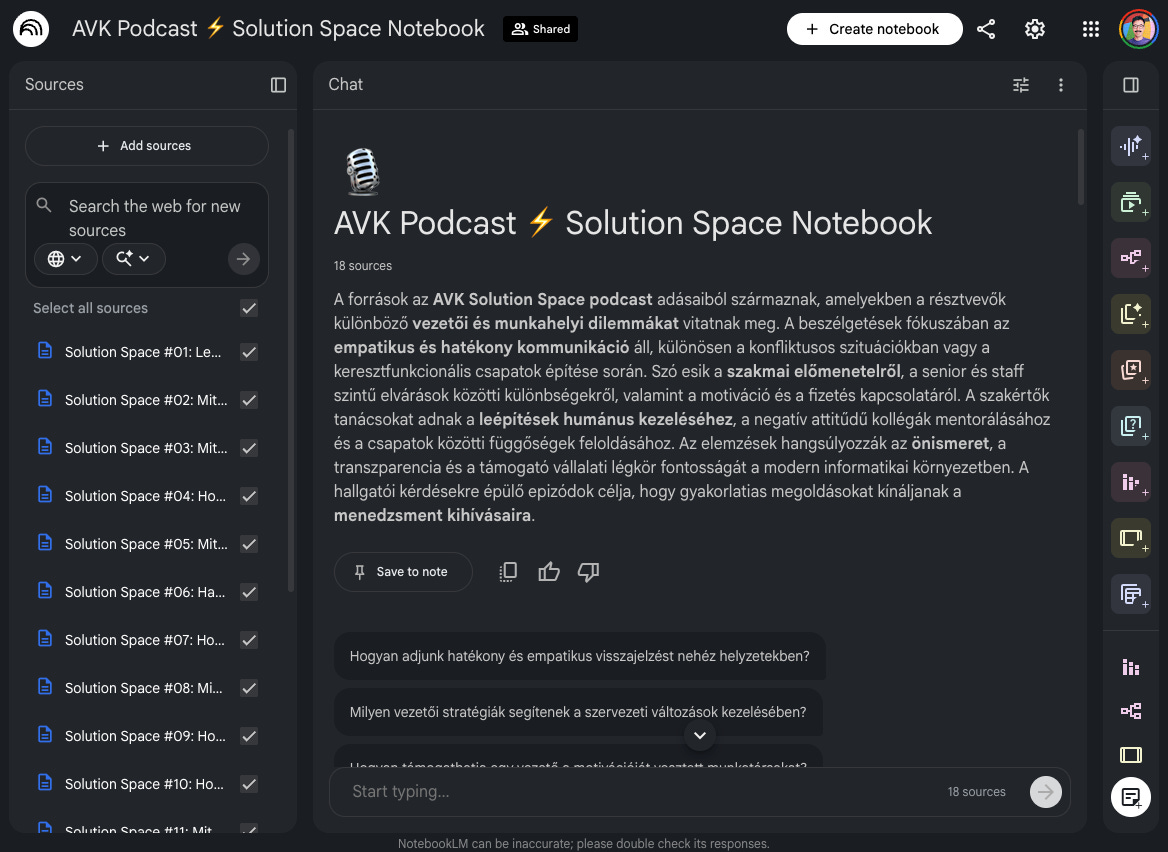This screenshot has height=852, width=1168.
Task: Click Create notebook button
Action: click(x=875, y=29)
